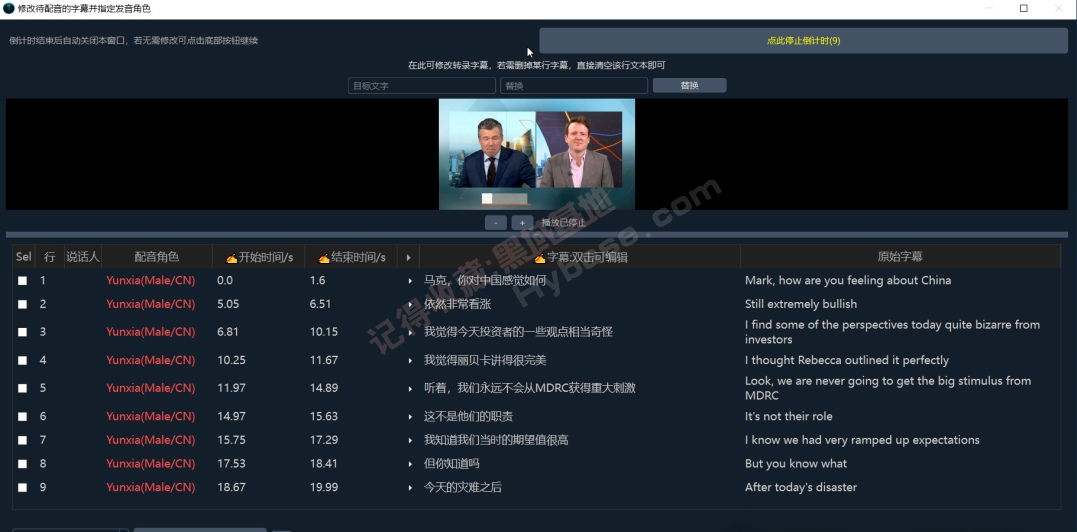
Task: Click the 开始时间/s column header
Action: click(x=259, y=257)
